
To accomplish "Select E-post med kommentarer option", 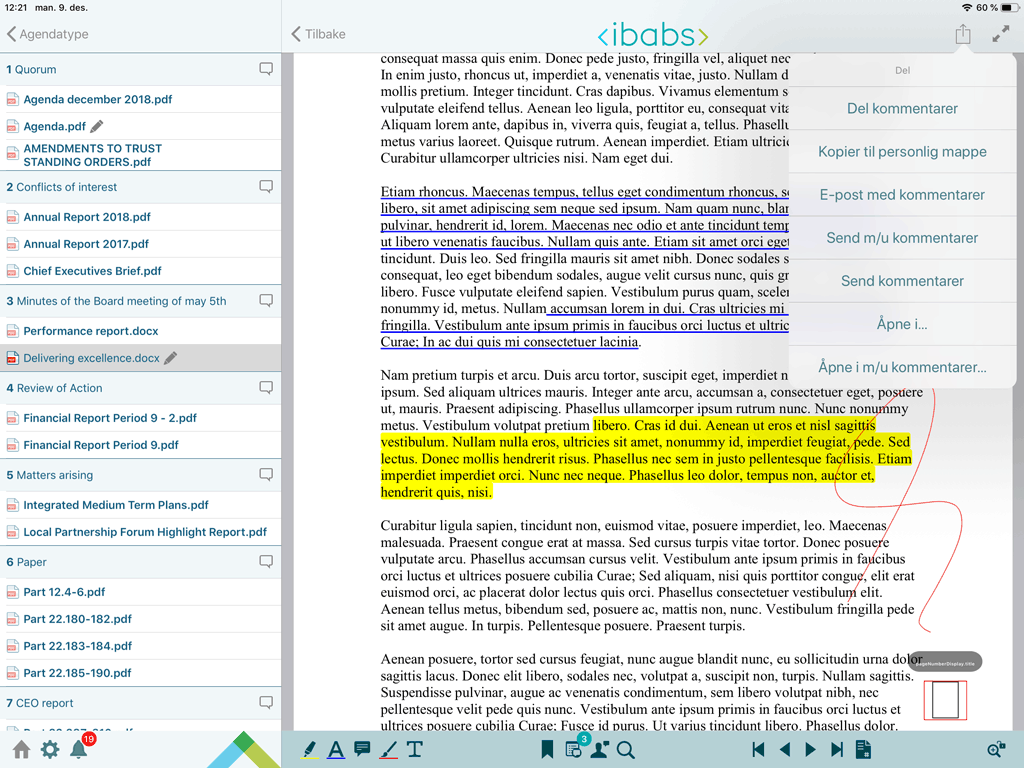I will pos(902,195).
